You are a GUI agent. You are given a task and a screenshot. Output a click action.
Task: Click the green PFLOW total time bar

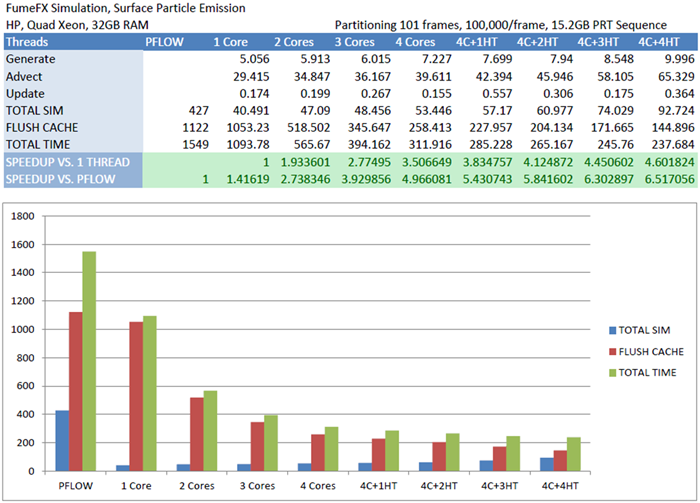pyautogui.click(x=89, y=361)
